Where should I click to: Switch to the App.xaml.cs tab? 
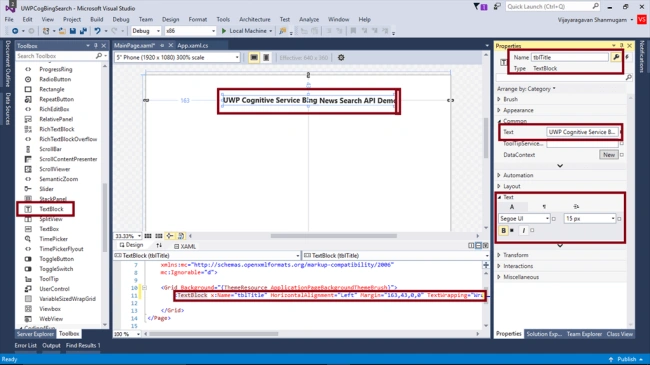click(x=193, y=46)
